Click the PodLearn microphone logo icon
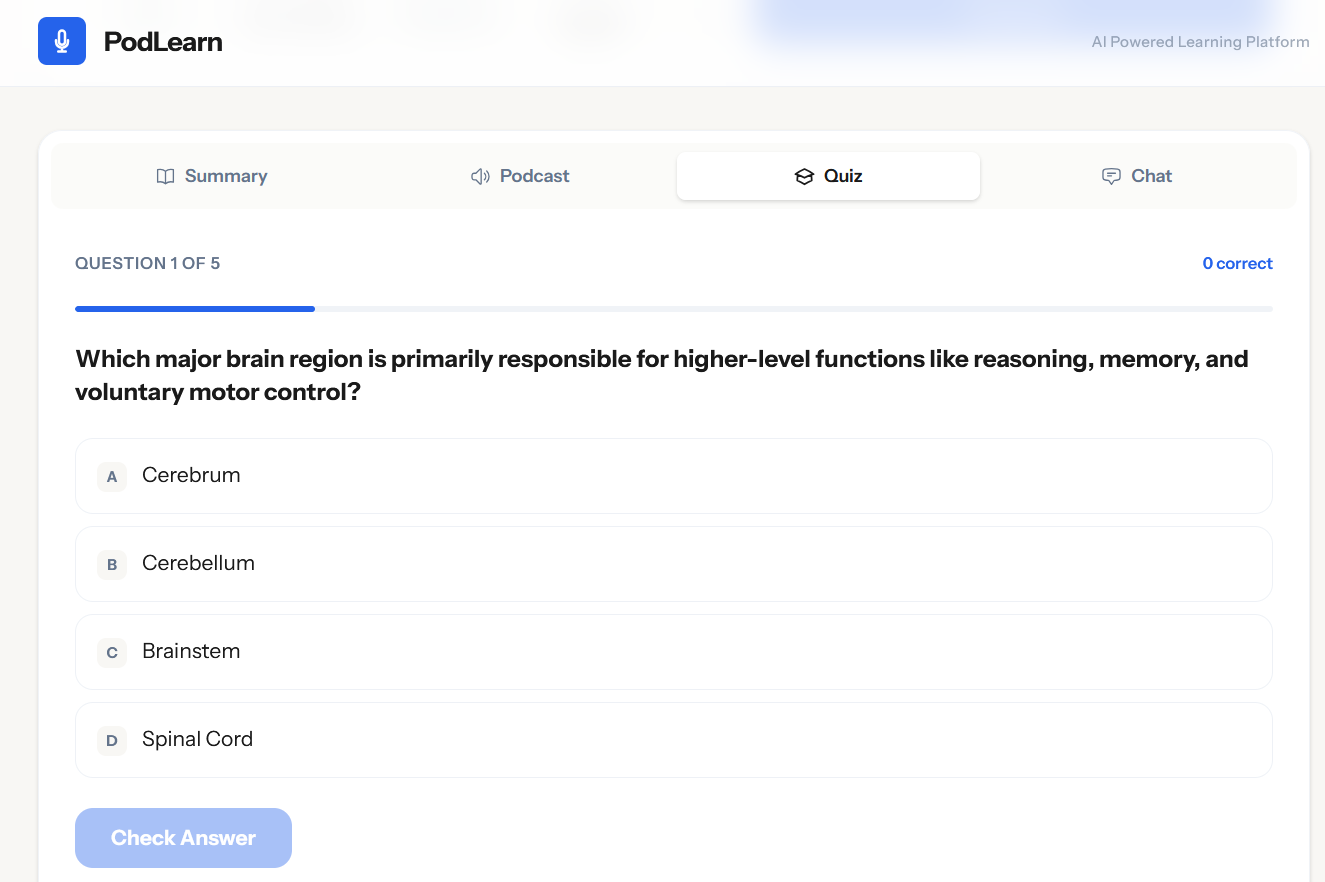This screenshot has width=1325, height=882. [x=62, y=41]
